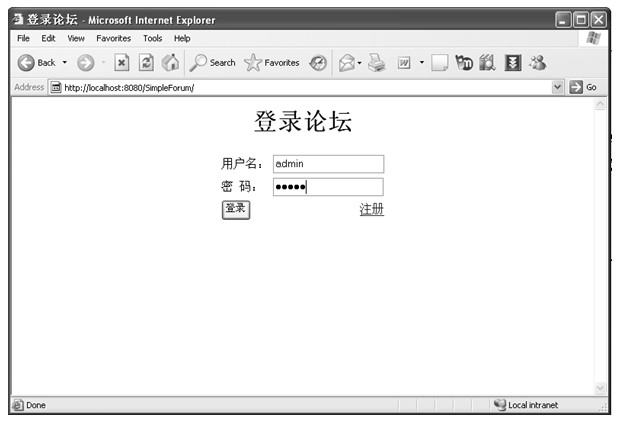This screenshot has height=424, width=621.
Task: Open the Edit menu
Action: click(x=48, y=38)
